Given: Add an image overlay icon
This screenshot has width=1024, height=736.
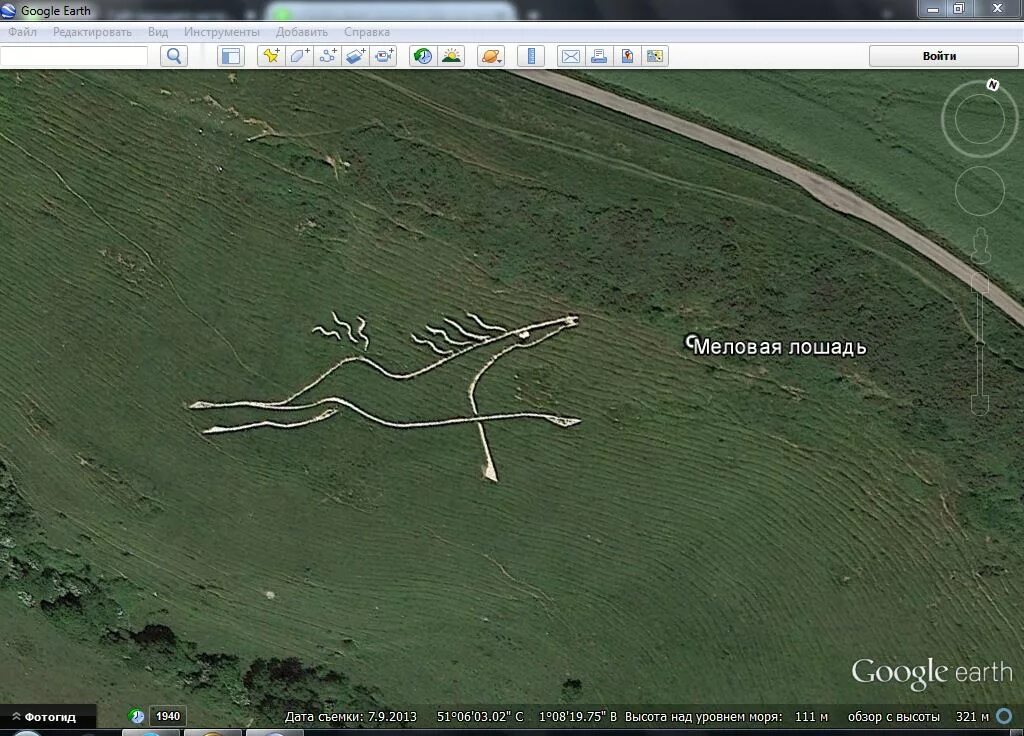Looking at the screenshot, I should 355,56.
